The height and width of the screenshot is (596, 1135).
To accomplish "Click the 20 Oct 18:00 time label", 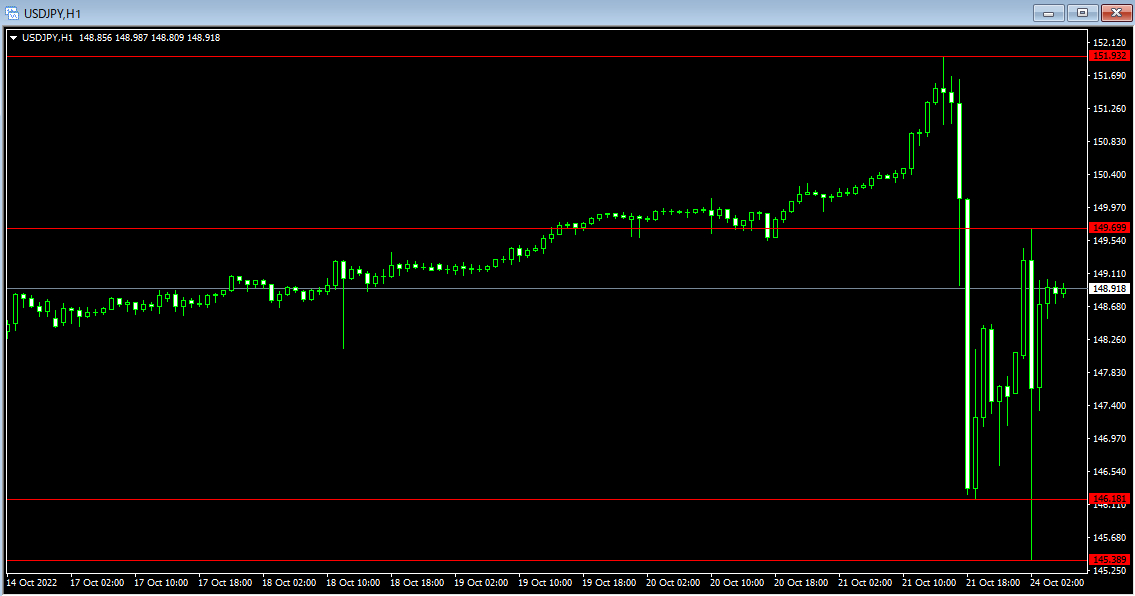I will pyautogui.click(x=801, y=583).
